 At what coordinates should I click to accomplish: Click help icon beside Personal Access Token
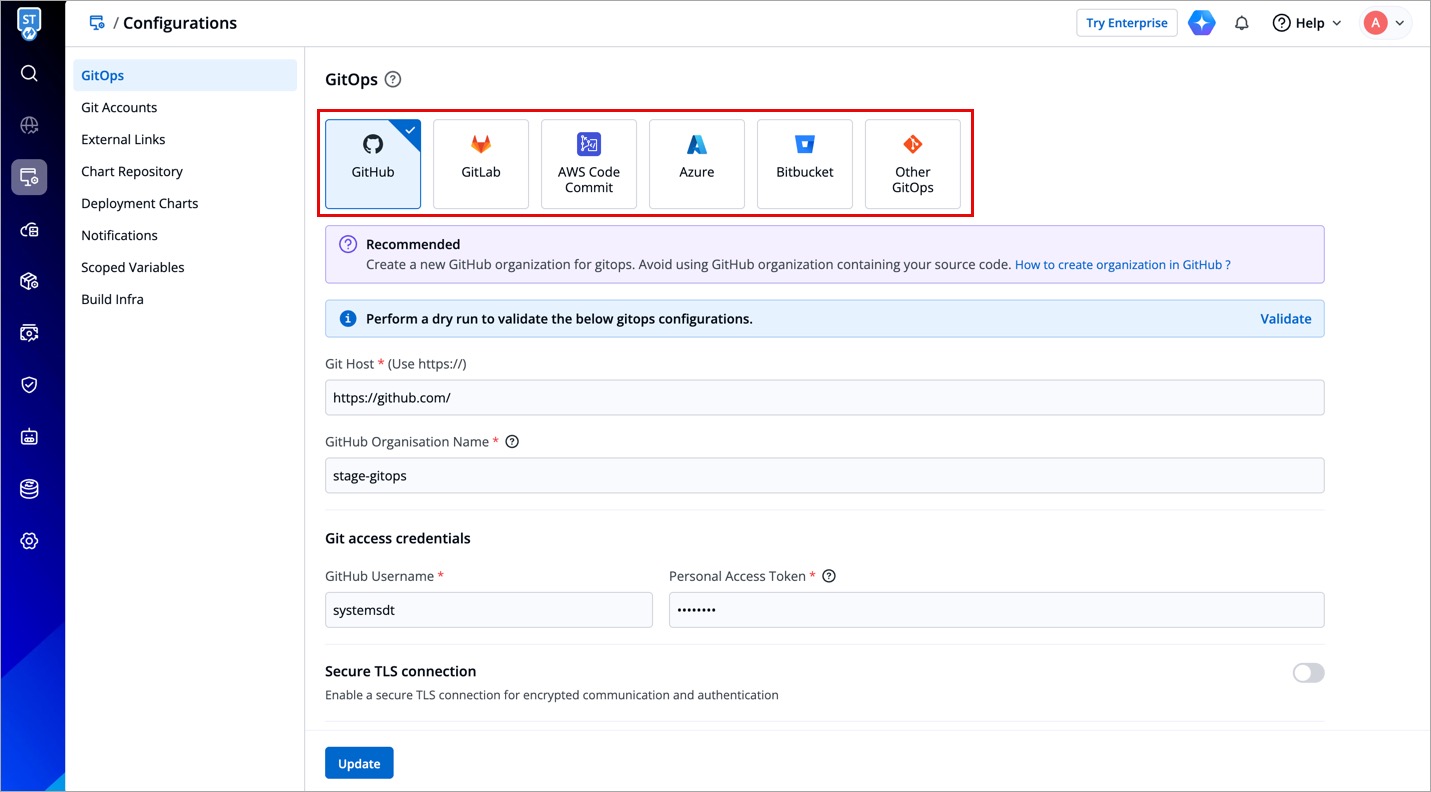pyautogui.click(x=828, y=576)
